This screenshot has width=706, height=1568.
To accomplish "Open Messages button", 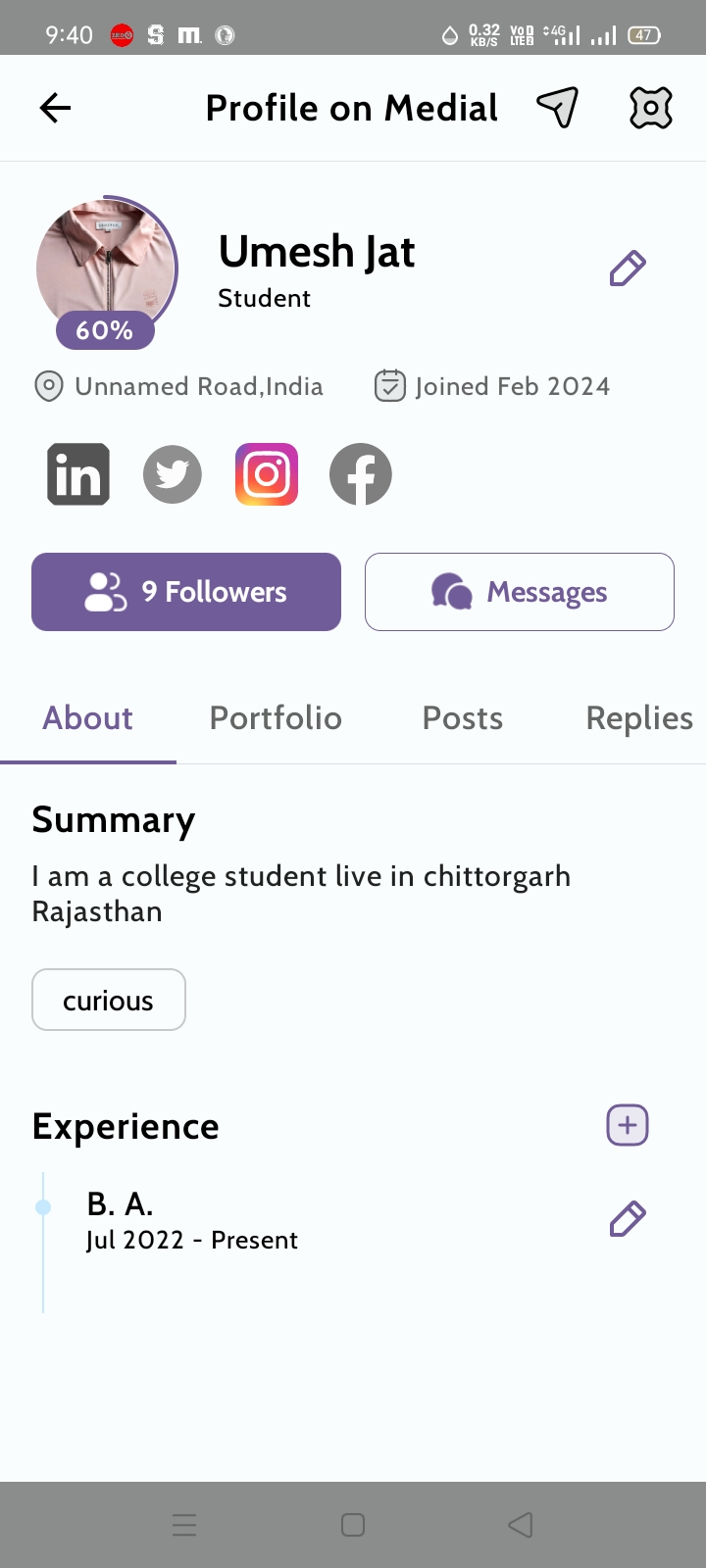I will 520,592.
